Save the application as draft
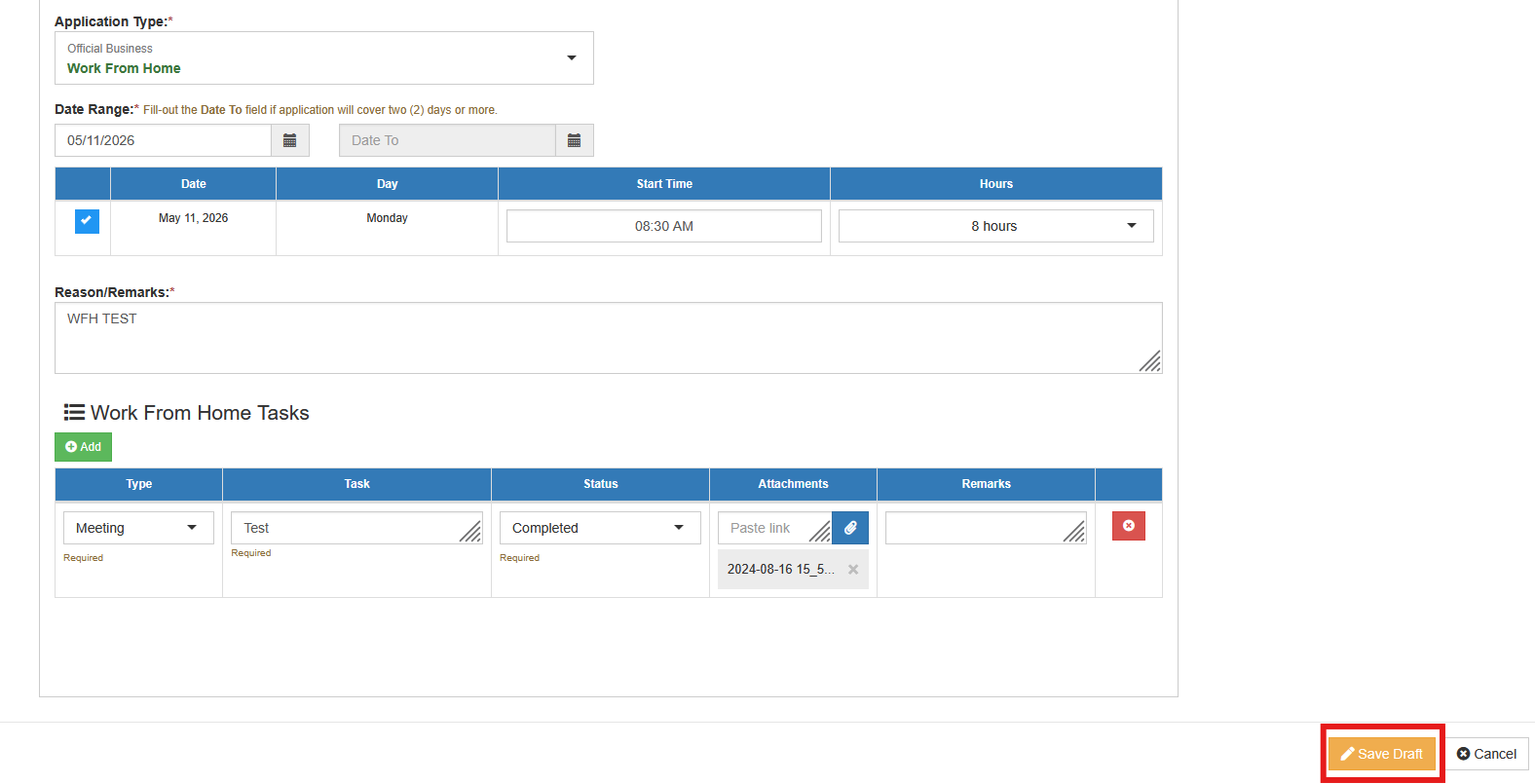The width and height of the screenshot is (1535, 784). (1382, 754)
